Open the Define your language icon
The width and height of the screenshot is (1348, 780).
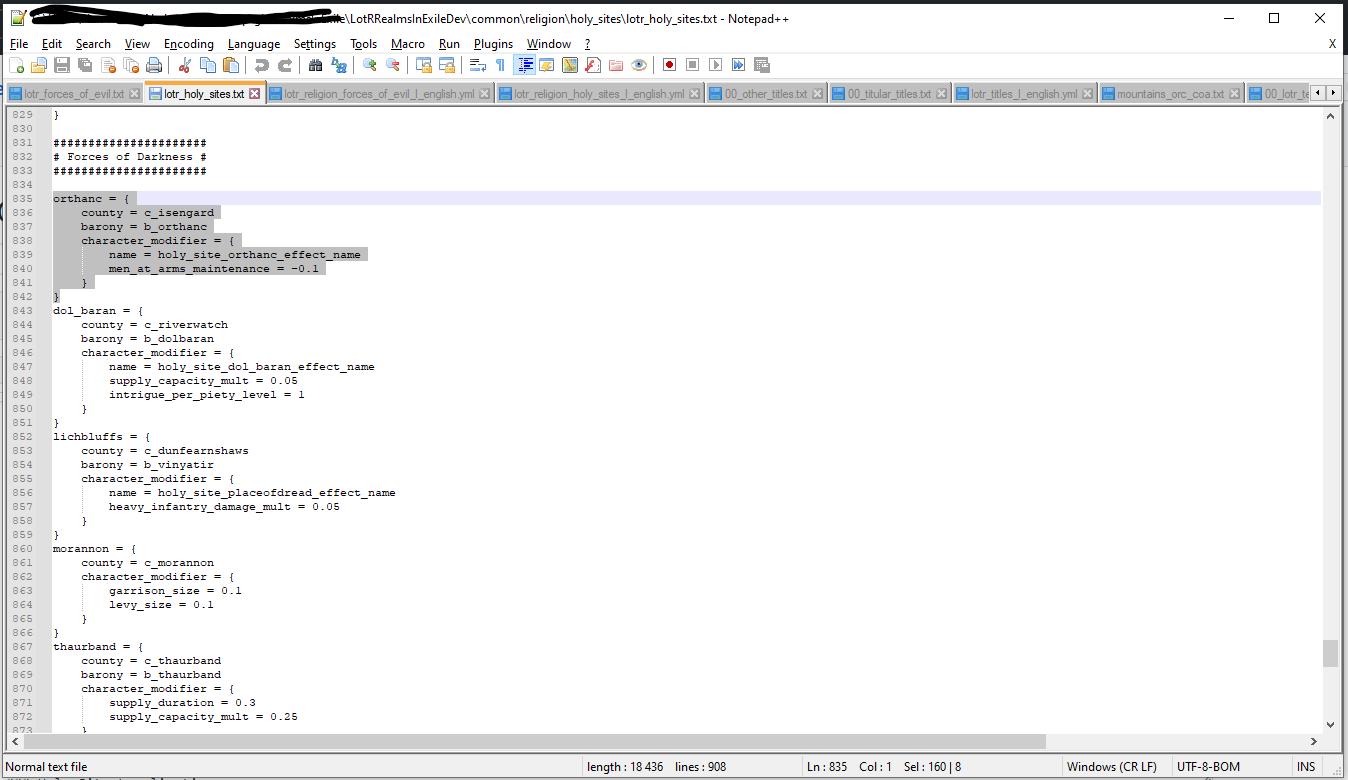coord(547,65)
